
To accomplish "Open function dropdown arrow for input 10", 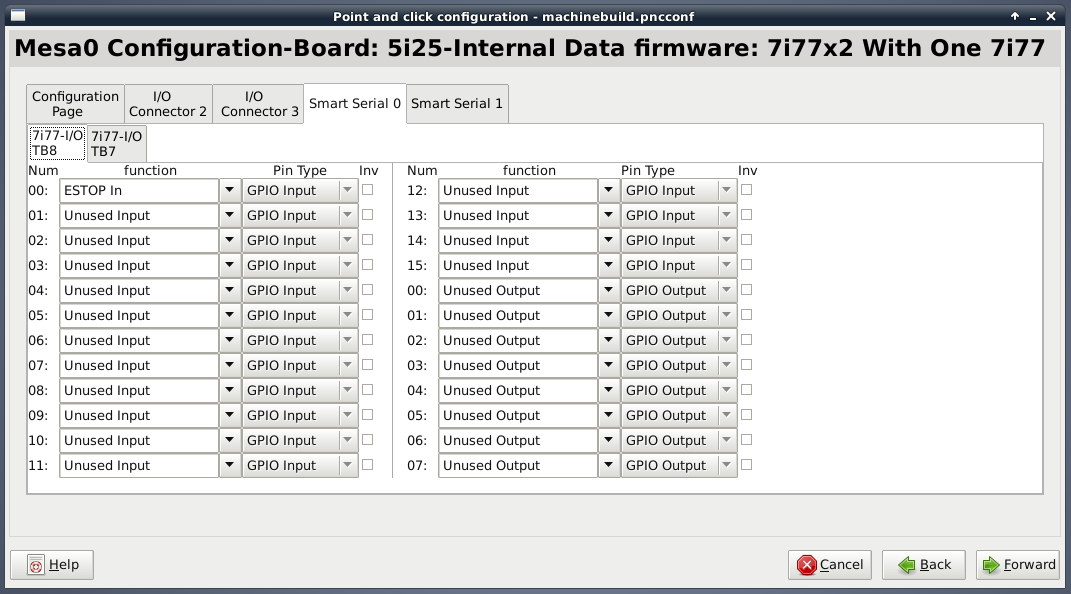I will [x=230, y=441].
